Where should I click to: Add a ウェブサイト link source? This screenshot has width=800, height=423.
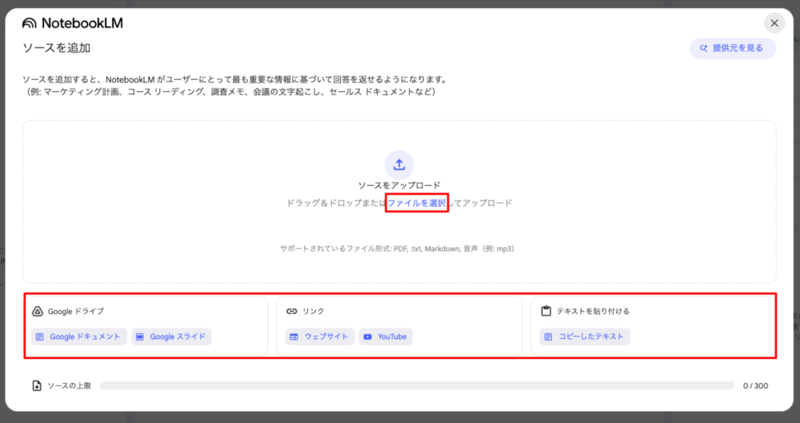pyautogui.click(x=320, y=337)
